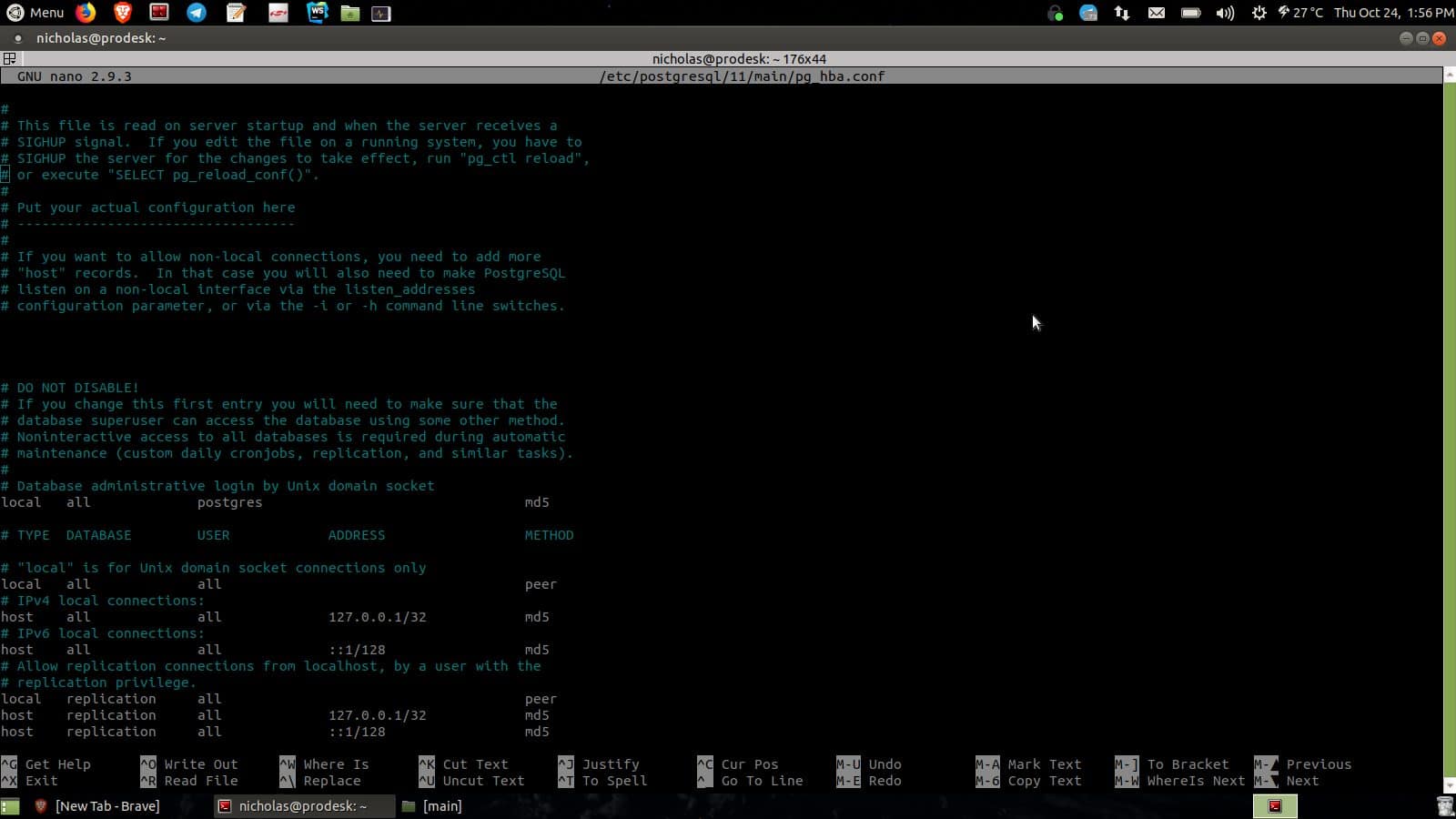The height and width of the screenshot is (819, 1456).
Task: Launch Firefox from the top panel
Action: pyautogui.click(x=86, y=13)
